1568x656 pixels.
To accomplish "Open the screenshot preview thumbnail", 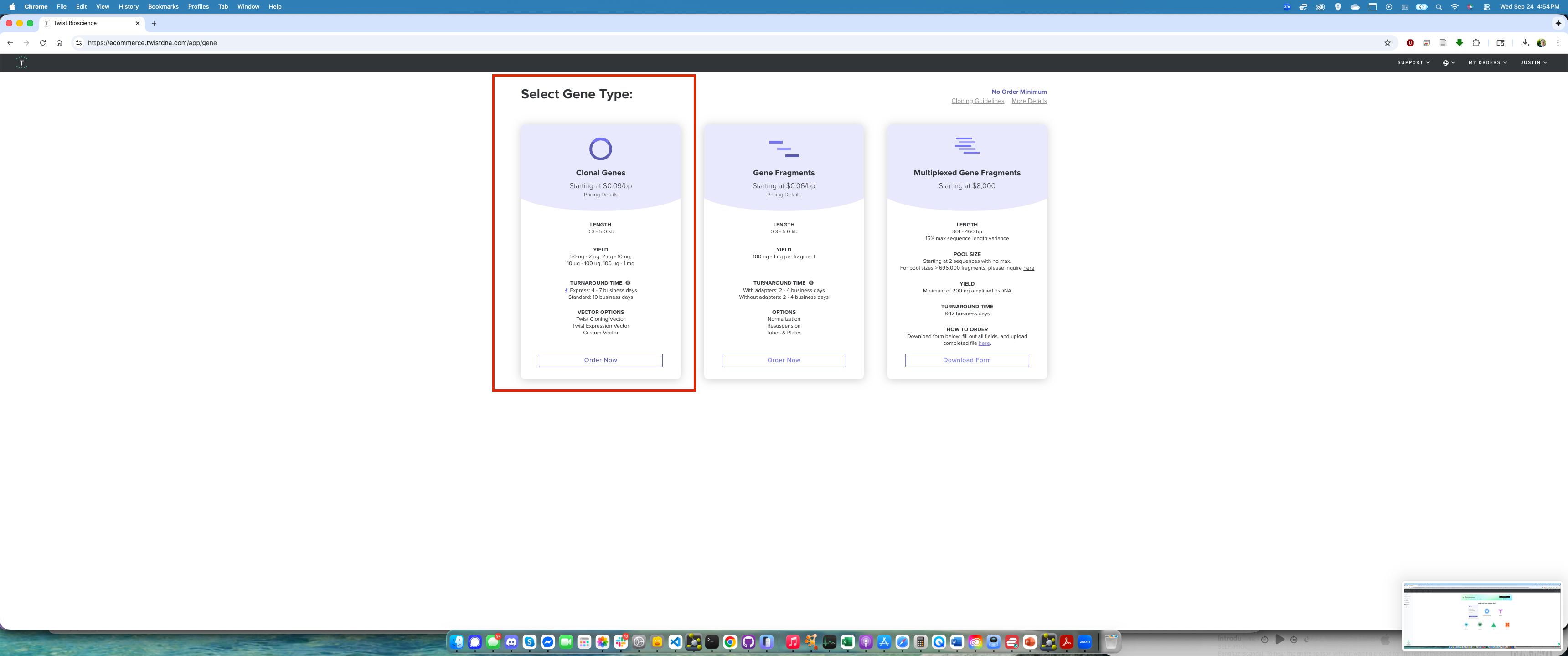I will point(1482,615).
